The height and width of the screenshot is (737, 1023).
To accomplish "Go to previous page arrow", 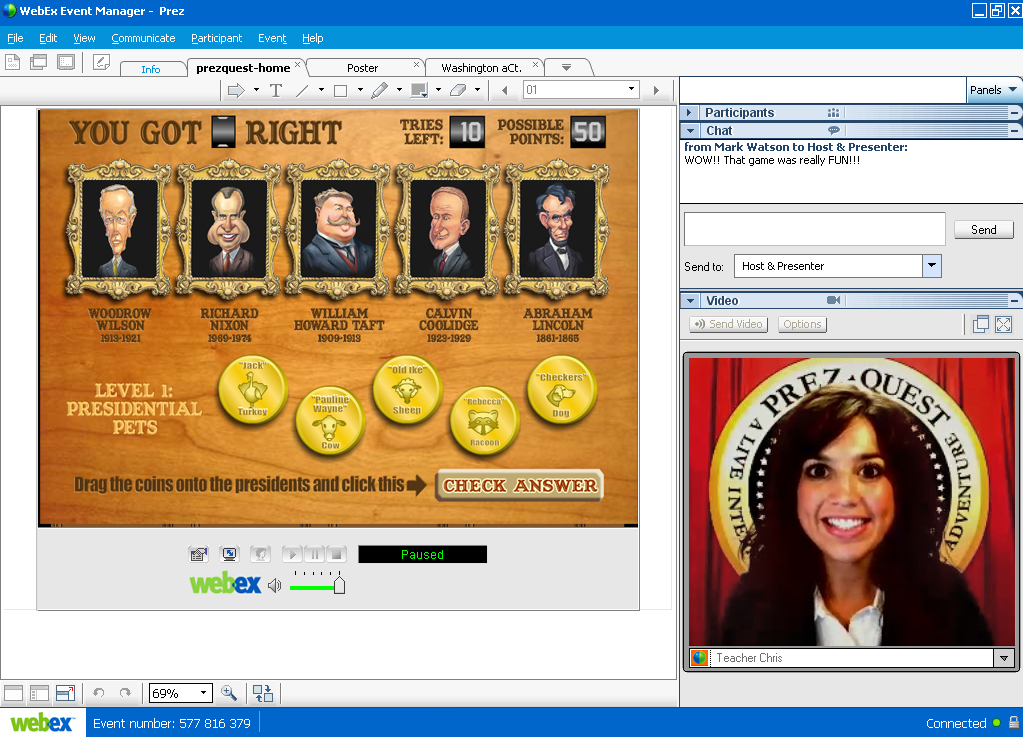I will point(504,91).
